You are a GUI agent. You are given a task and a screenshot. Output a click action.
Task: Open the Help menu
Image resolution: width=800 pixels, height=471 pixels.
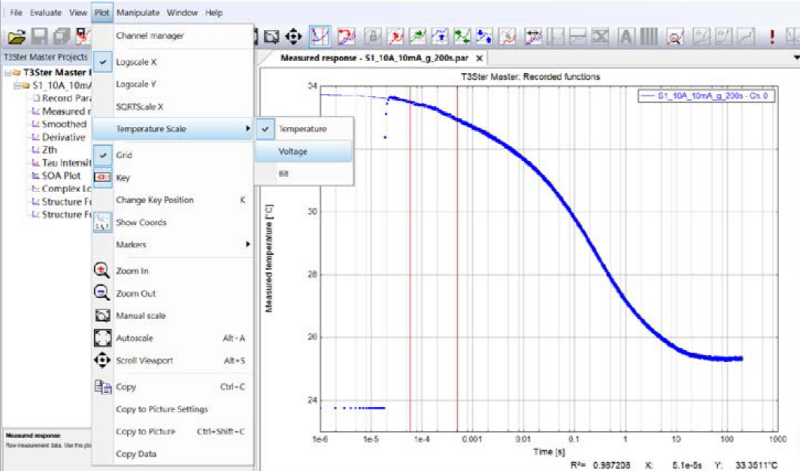(214, 13)
